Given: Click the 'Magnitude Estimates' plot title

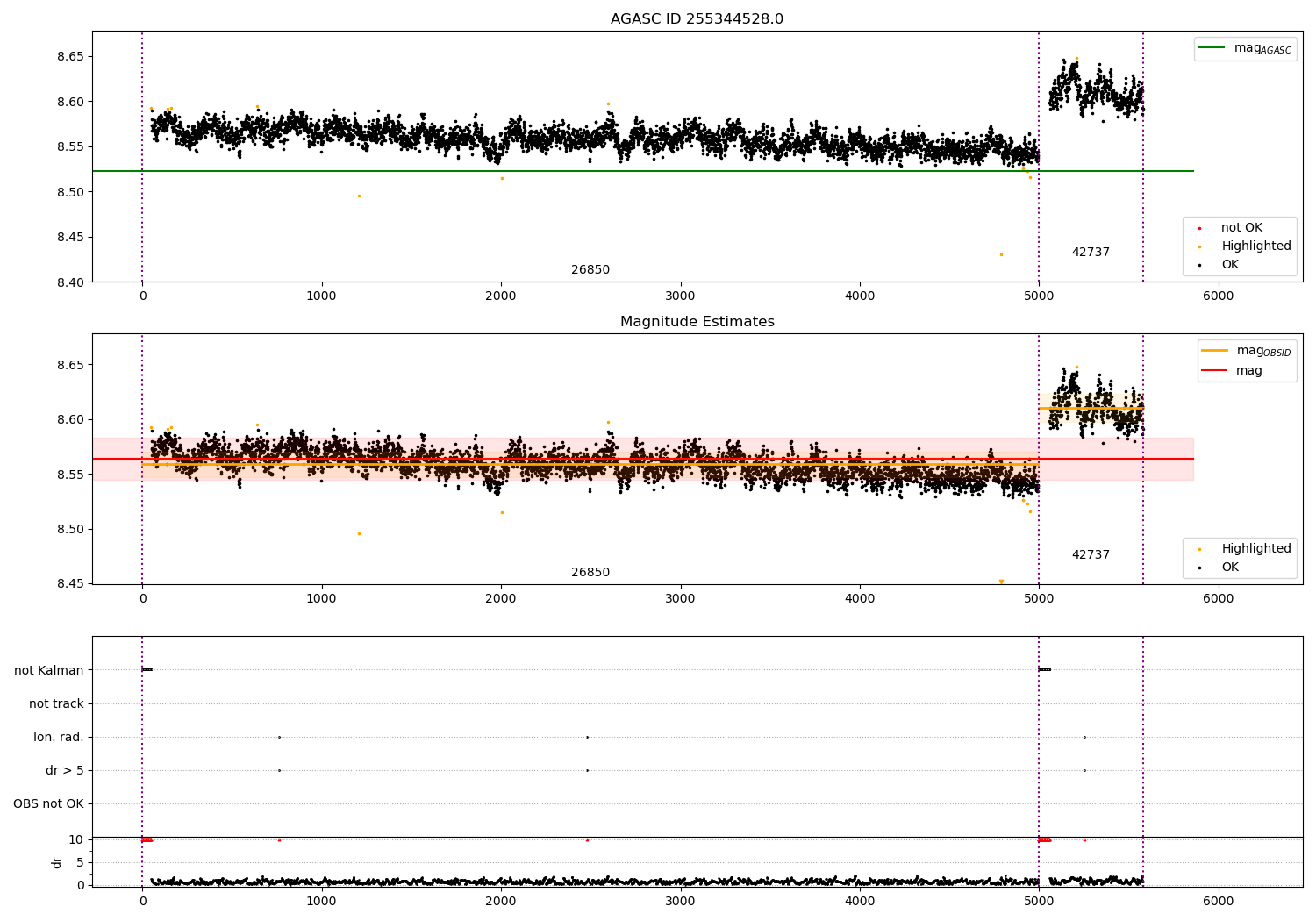Looking at the screenshot, I should point(697,322).
